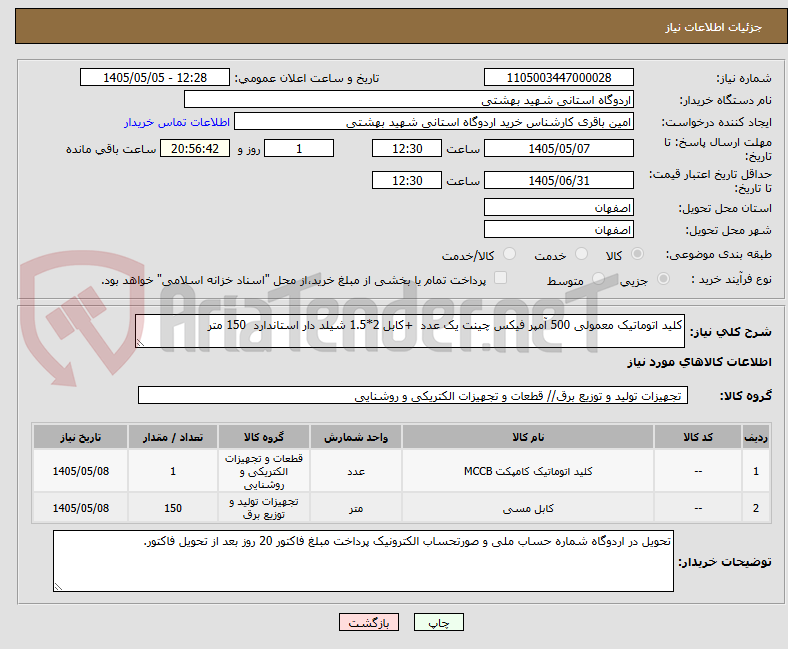Click the row number 2 cell

click(756, 508)
